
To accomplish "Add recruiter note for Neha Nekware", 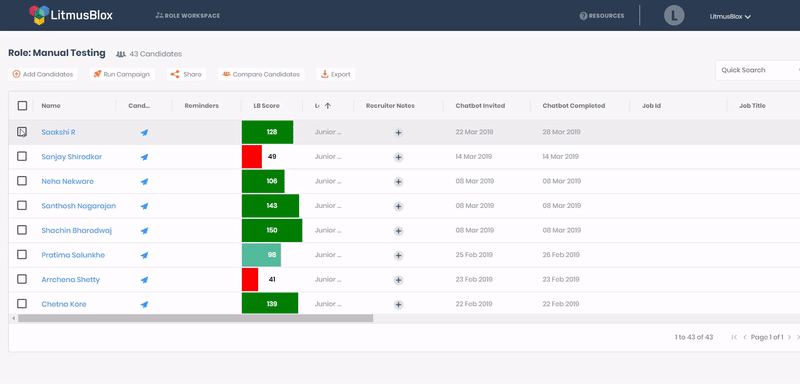I will (x=398, y=182).
